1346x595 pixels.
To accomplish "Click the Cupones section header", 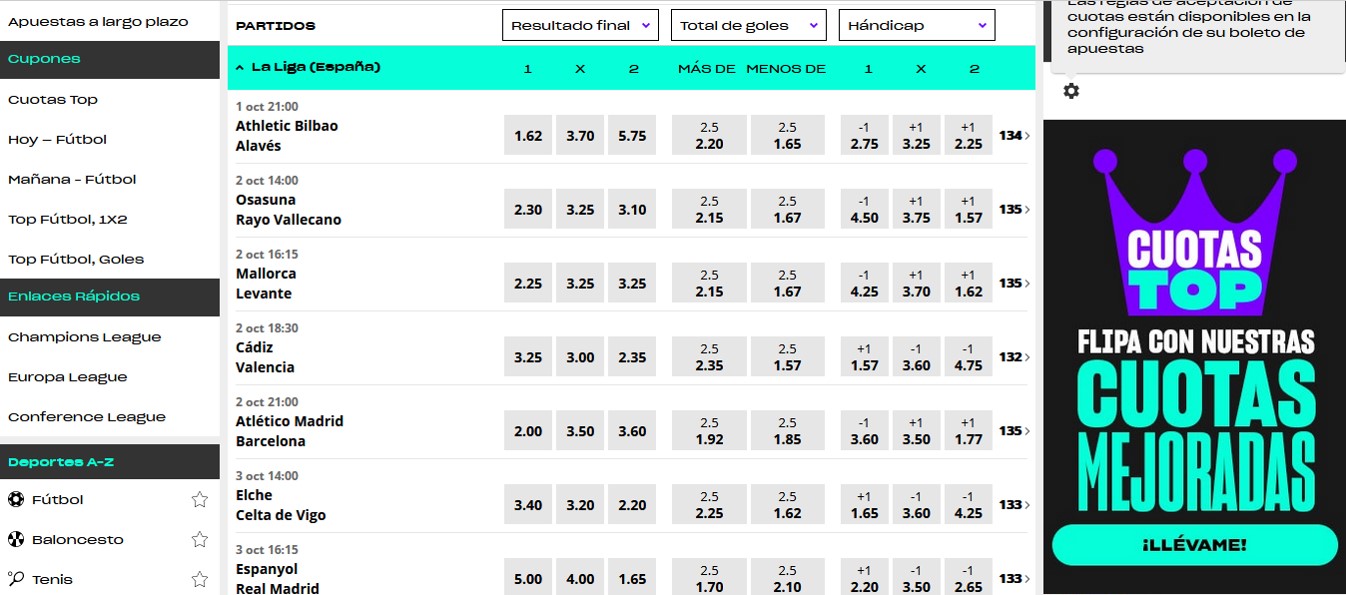I will pyautogui.click(x=110, y=59).
